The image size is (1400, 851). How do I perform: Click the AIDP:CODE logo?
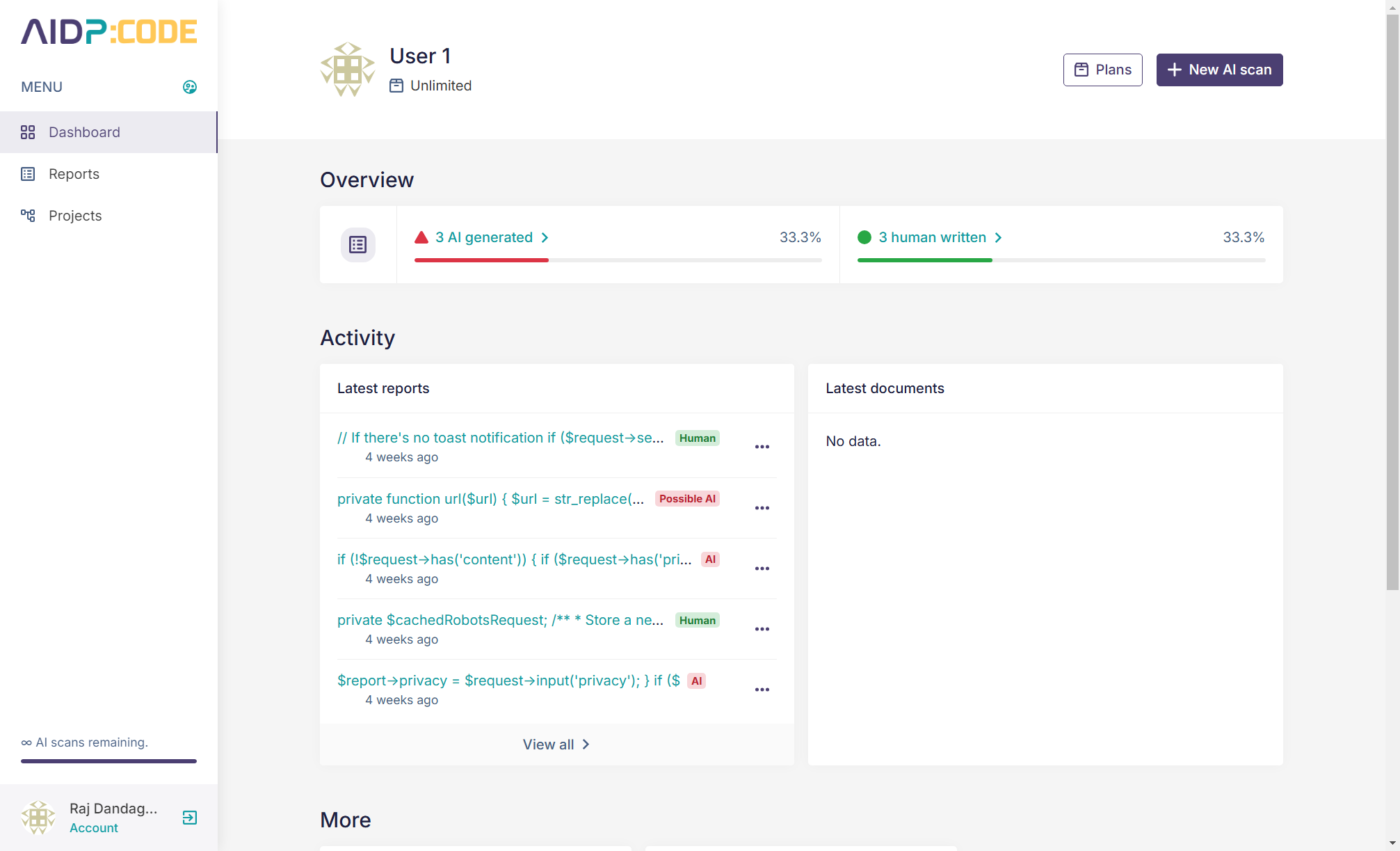coord(109,31)
